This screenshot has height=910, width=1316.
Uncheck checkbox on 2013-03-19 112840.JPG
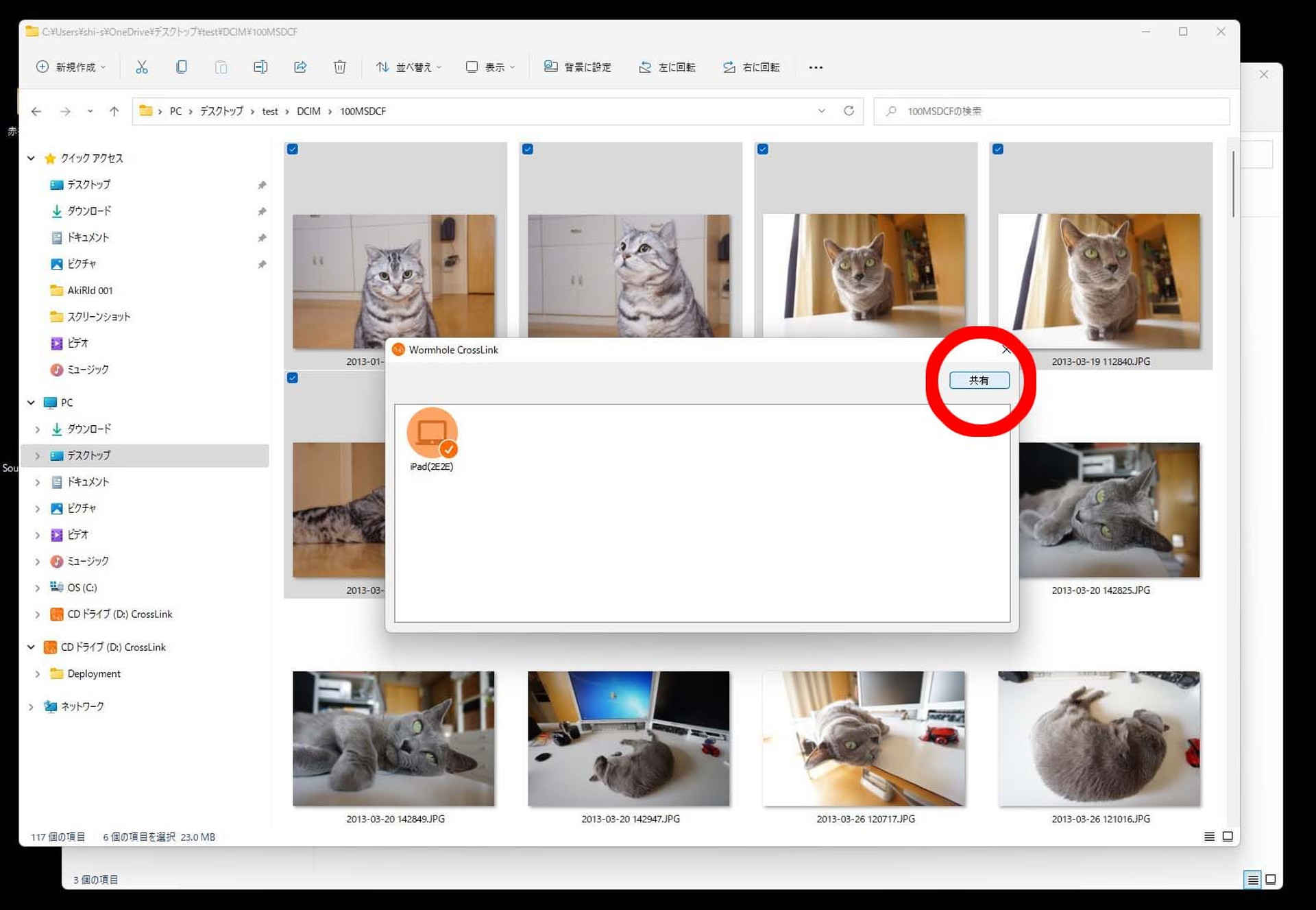998,149
